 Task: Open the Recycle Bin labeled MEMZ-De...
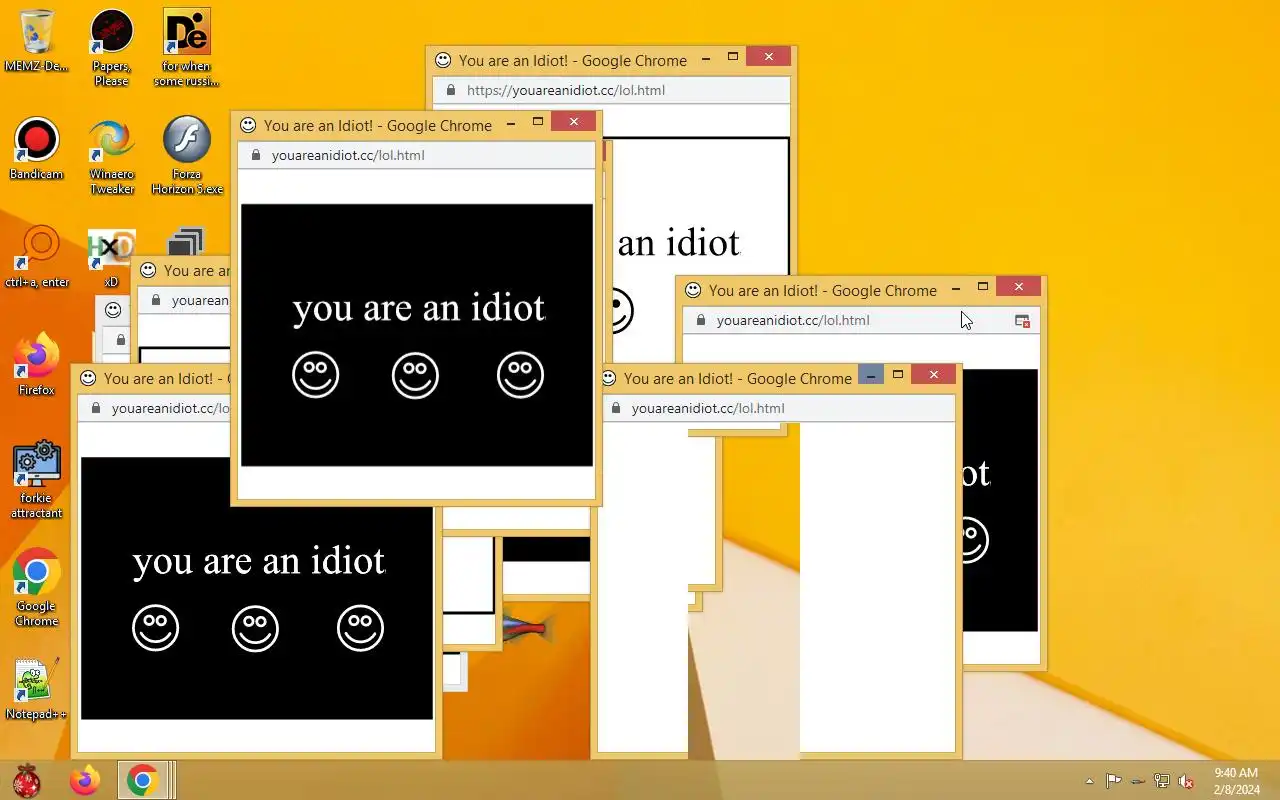point(36,40)
